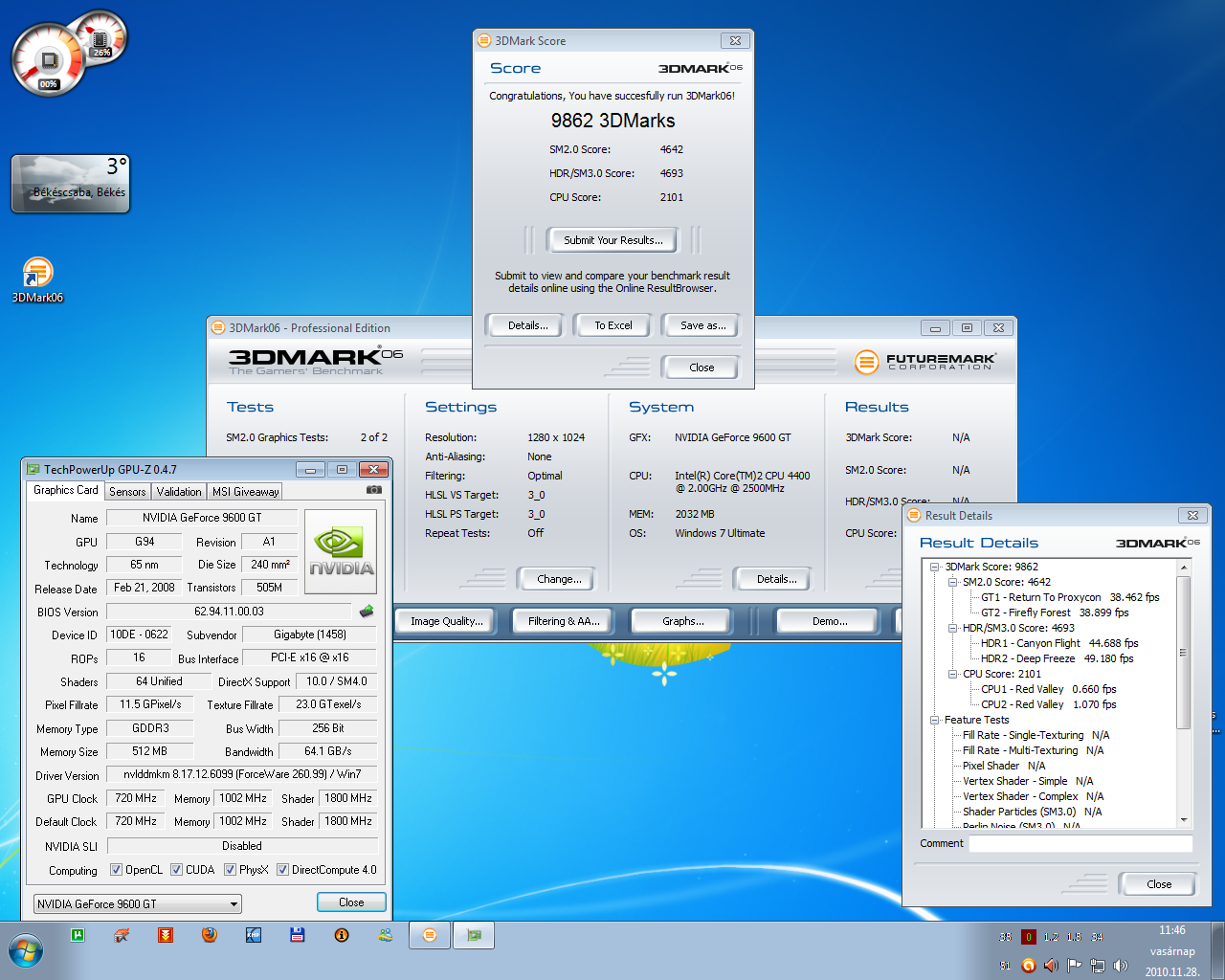Click the To Excel button
1225x980 pixels.
click(x=612, y=325)
